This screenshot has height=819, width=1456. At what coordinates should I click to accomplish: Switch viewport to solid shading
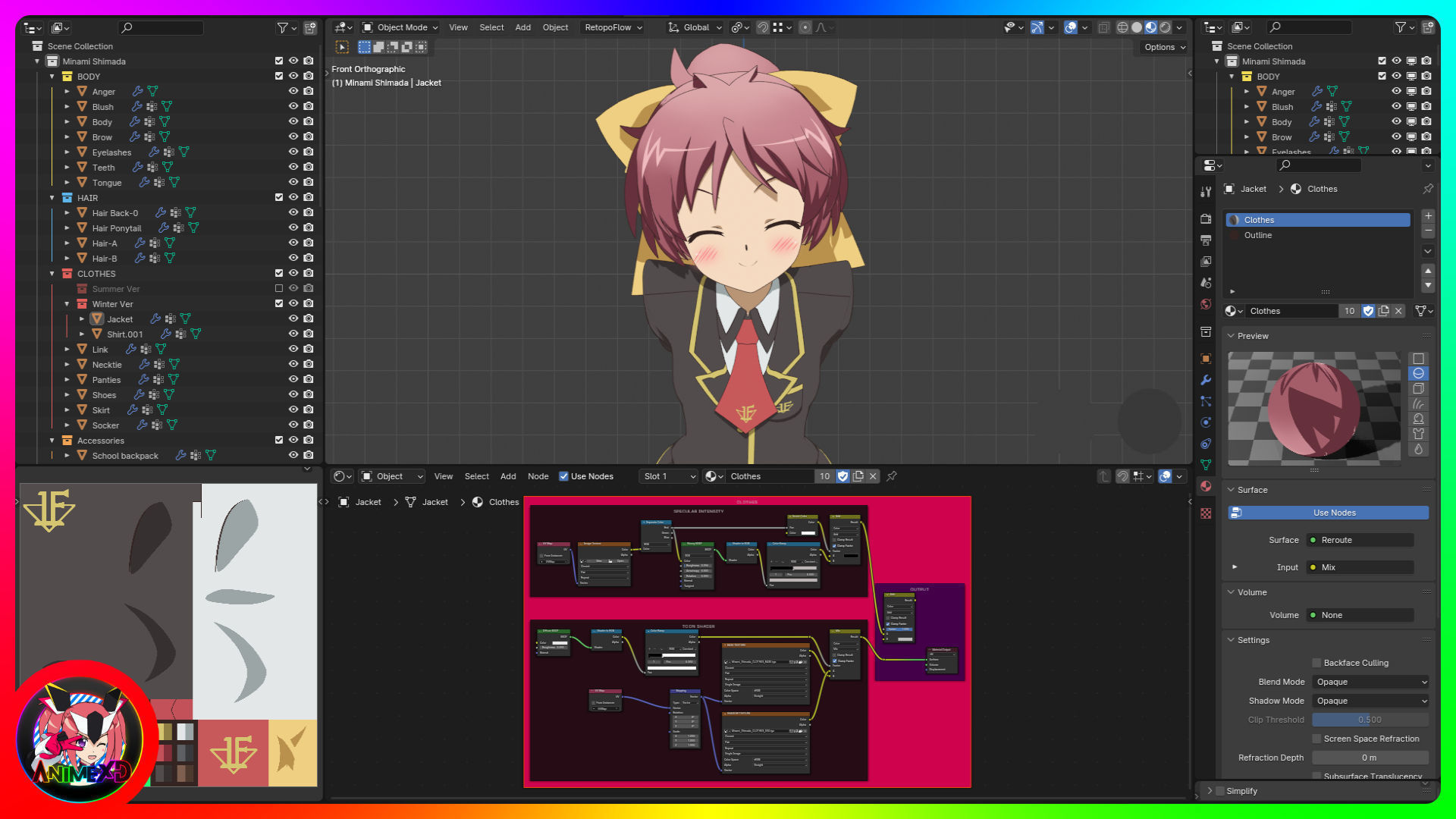pyautogui.click(x=1137, y=27)
